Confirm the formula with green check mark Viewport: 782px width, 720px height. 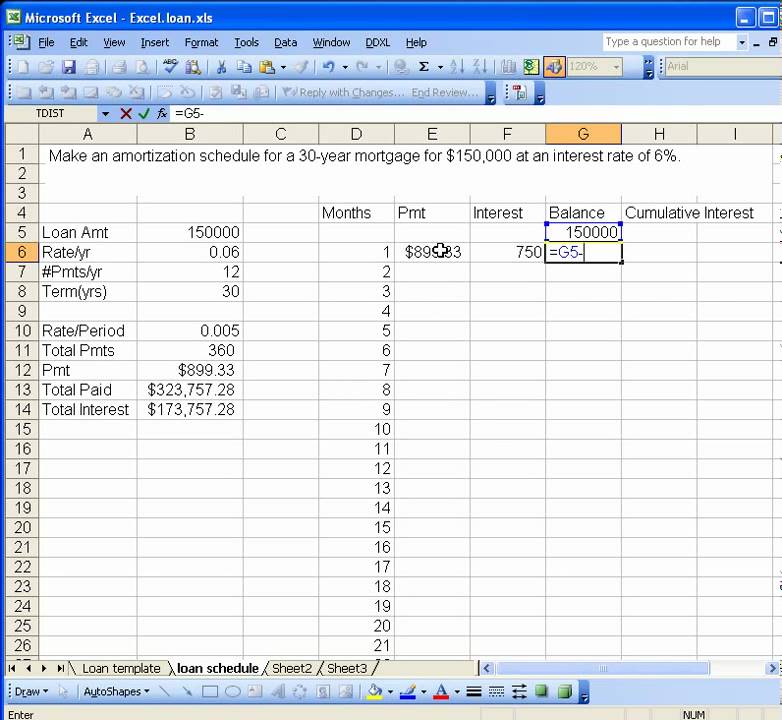(144, 114)
